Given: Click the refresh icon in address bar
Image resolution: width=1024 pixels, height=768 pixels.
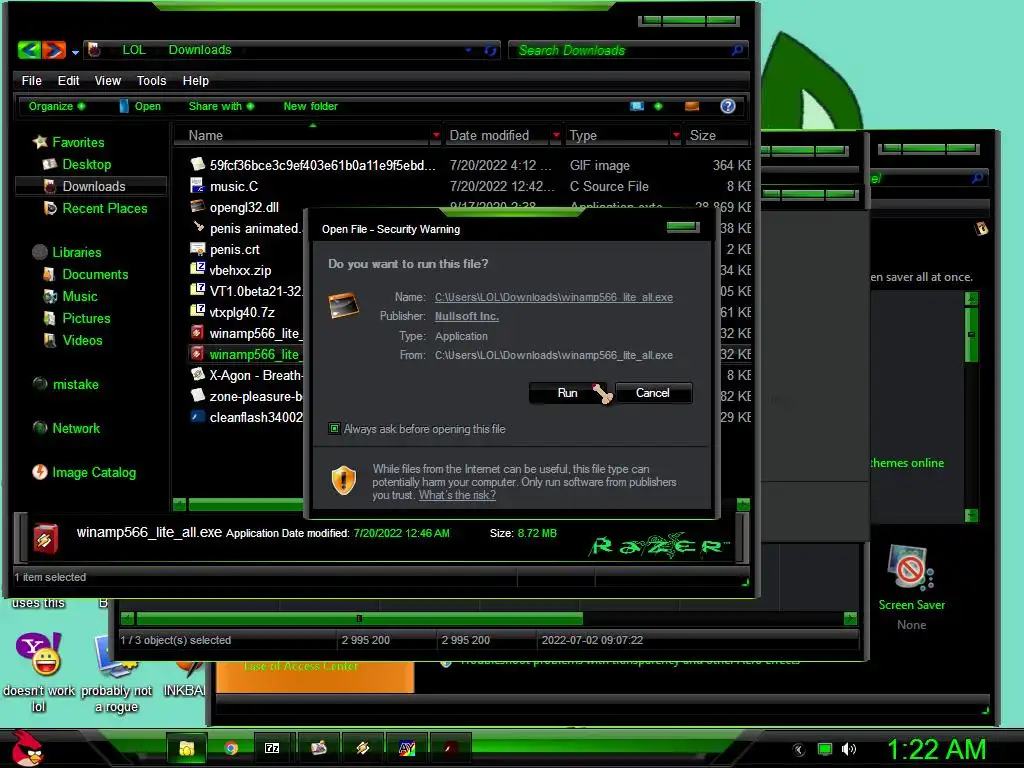Looking at the screenshot, I should (x=490, y=50).
